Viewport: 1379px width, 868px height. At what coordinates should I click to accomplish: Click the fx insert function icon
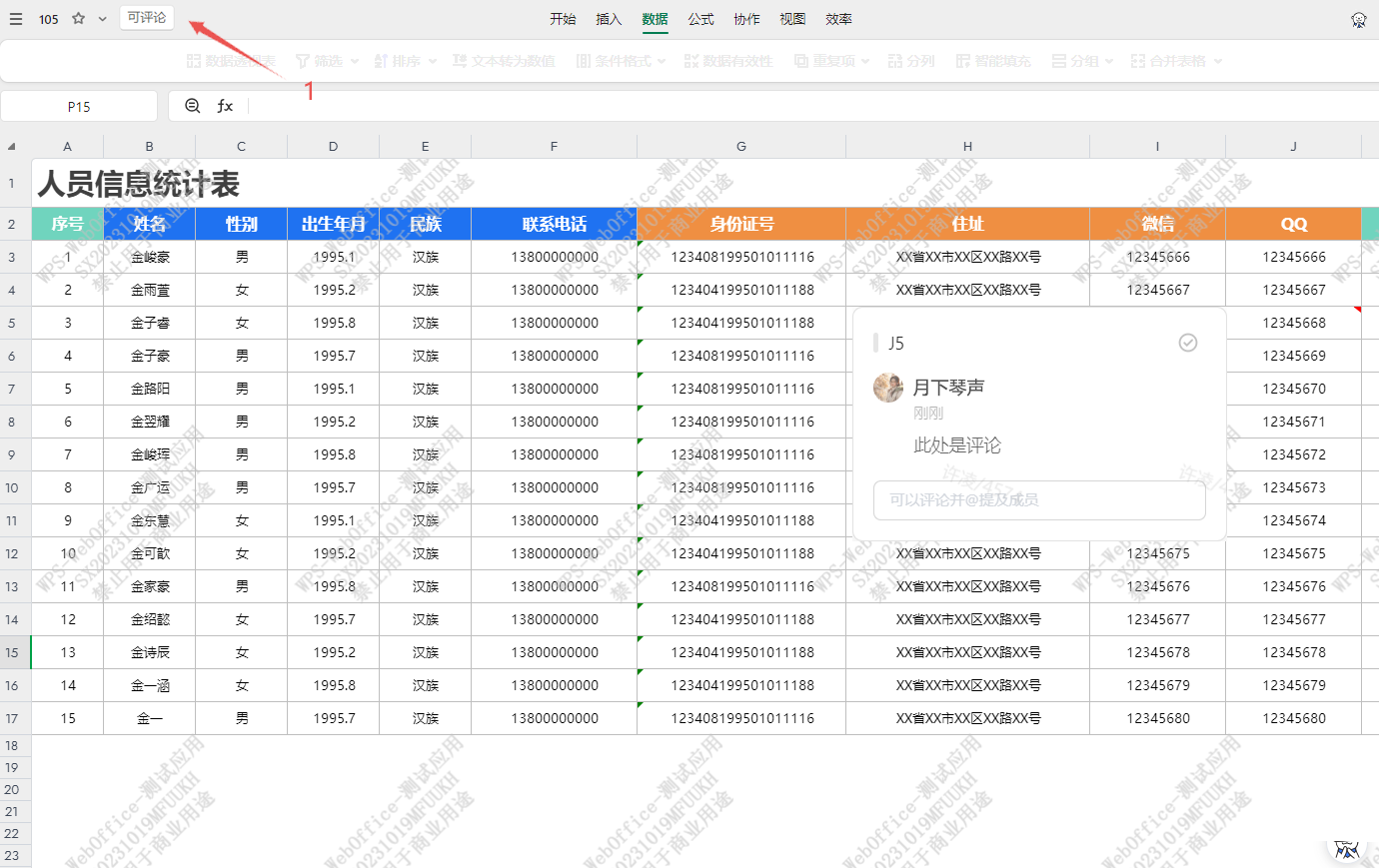(x=225, y=106)
